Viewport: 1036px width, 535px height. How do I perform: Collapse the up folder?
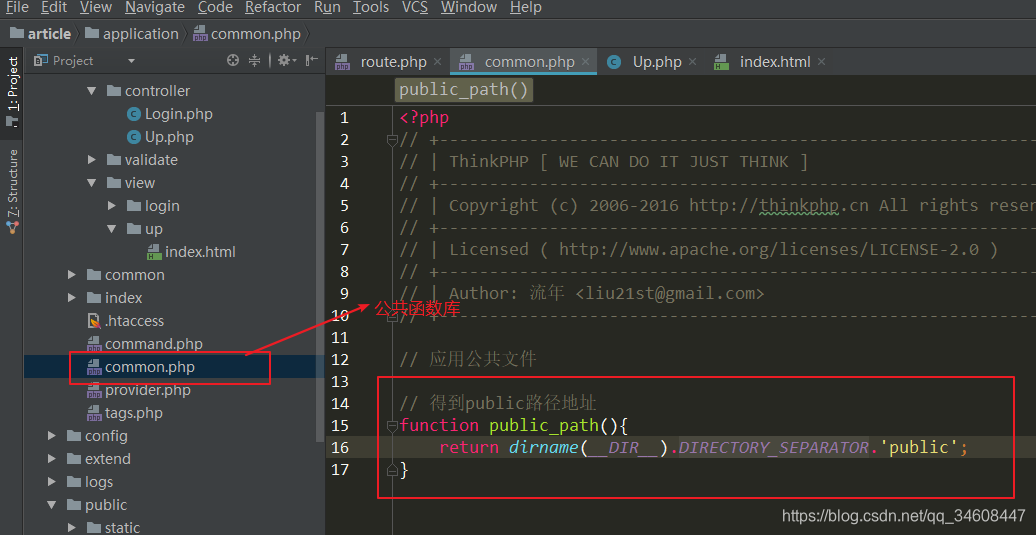pos(112,229)
